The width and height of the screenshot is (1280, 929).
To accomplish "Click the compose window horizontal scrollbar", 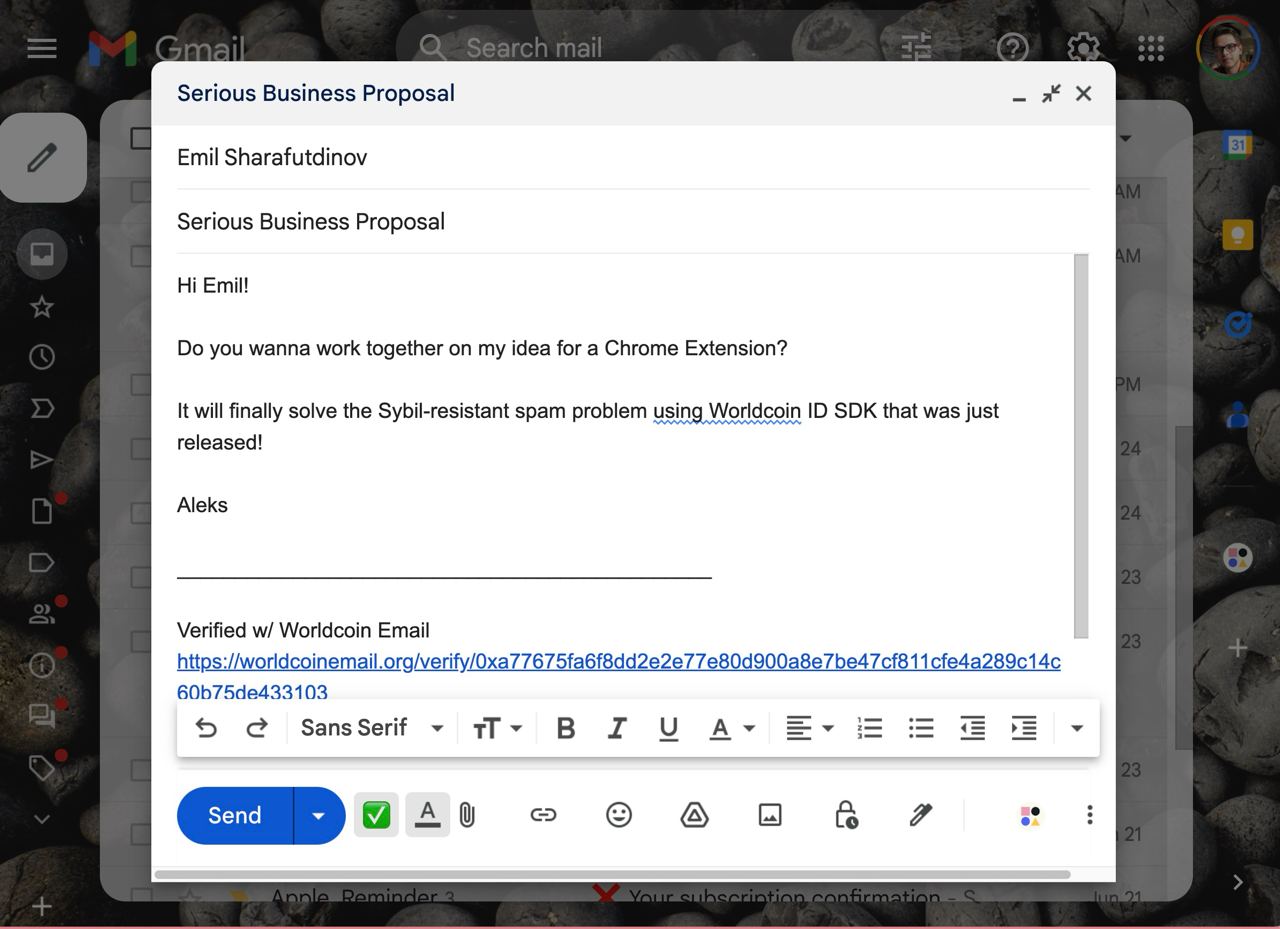I will point(613,875).
